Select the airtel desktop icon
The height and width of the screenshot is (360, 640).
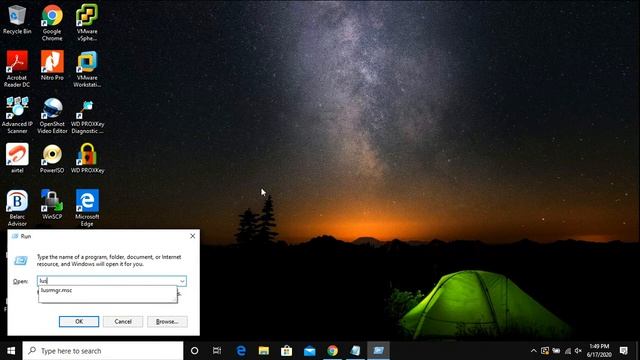coord(17,158)
